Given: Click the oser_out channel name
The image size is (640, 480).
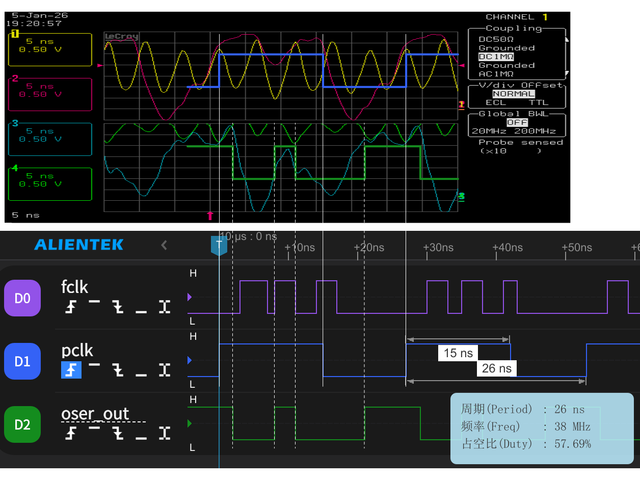Looking at the screenshot, I should coord(96,415).
